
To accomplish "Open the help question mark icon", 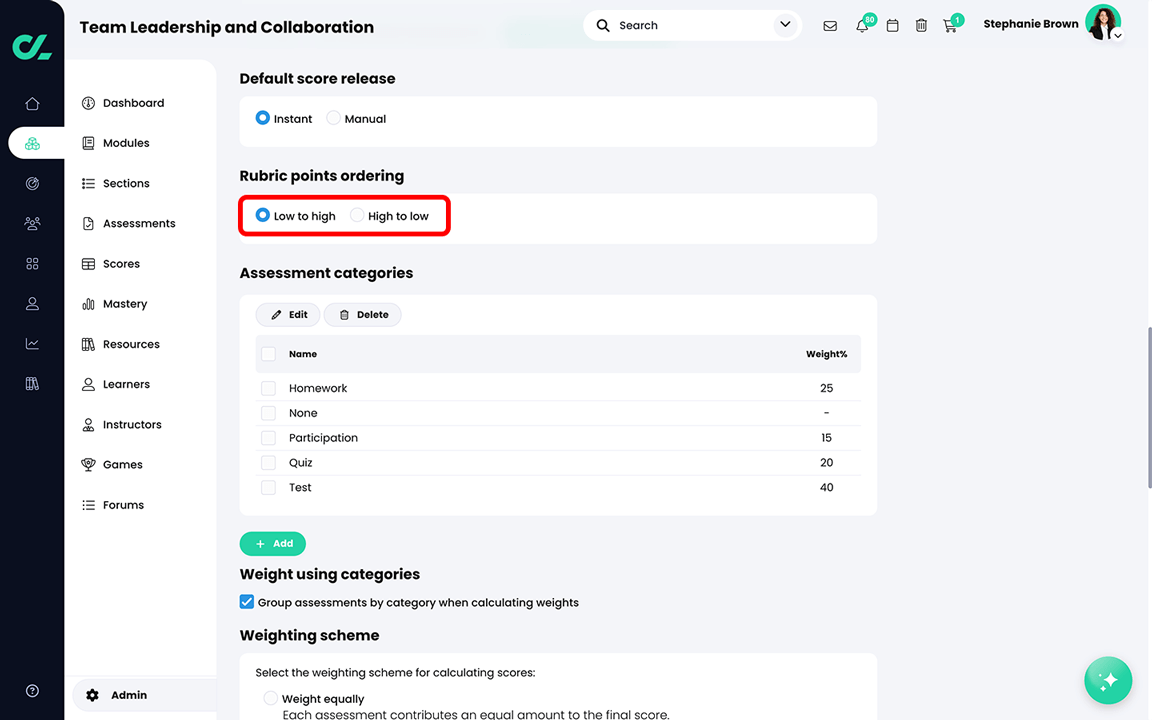I will [x=32, y=691].
